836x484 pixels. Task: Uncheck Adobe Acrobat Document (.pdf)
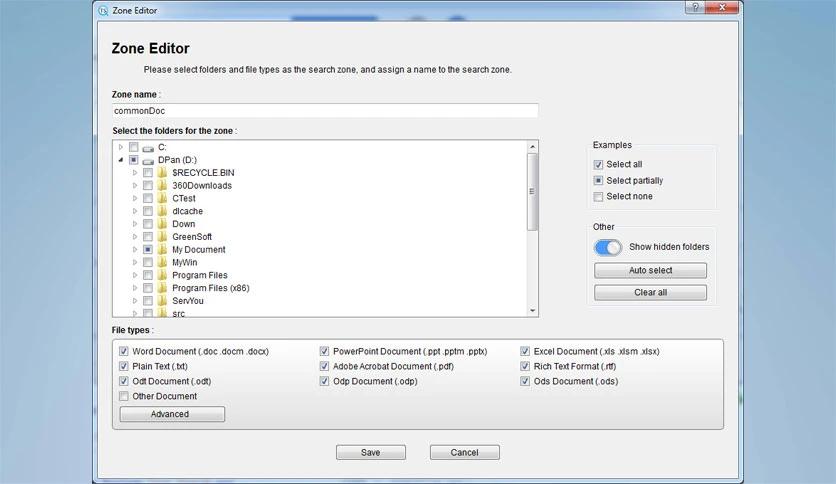(325, 367)
